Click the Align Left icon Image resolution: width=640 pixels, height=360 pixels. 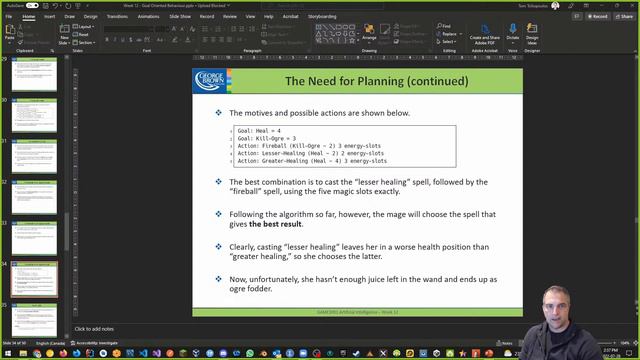click(x=205, y=40)
